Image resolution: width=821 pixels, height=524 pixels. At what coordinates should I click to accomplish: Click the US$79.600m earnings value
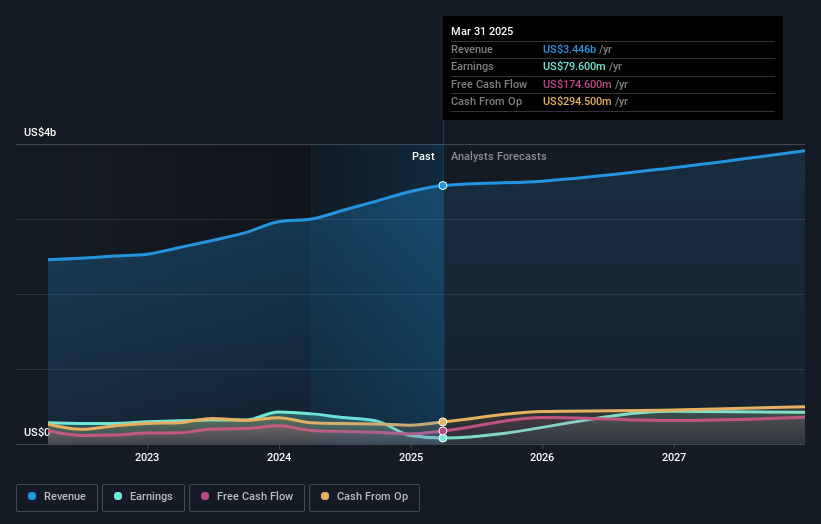pos(574,66)
